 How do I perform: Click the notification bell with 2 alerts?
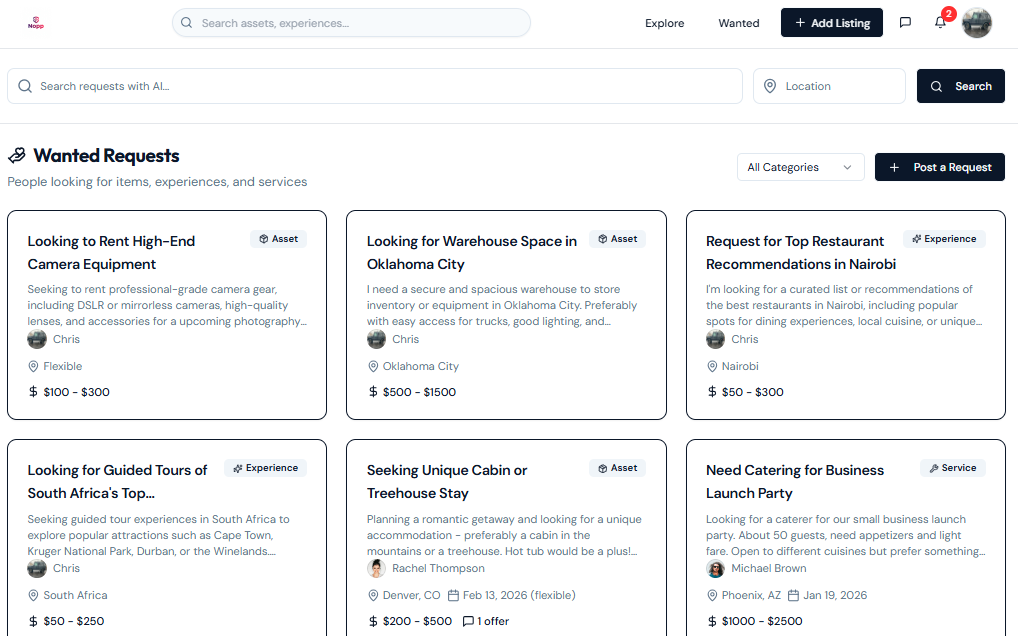coord(940,24)
